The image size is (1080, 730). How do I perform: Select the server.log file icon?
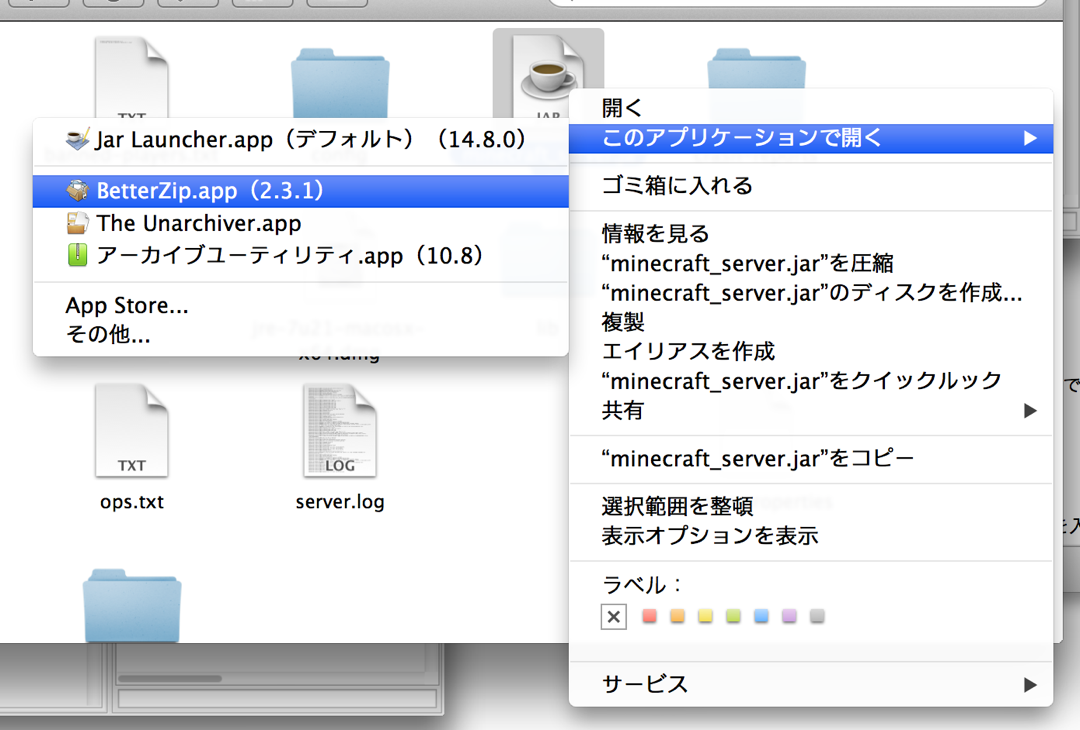(x=340, y=430)
